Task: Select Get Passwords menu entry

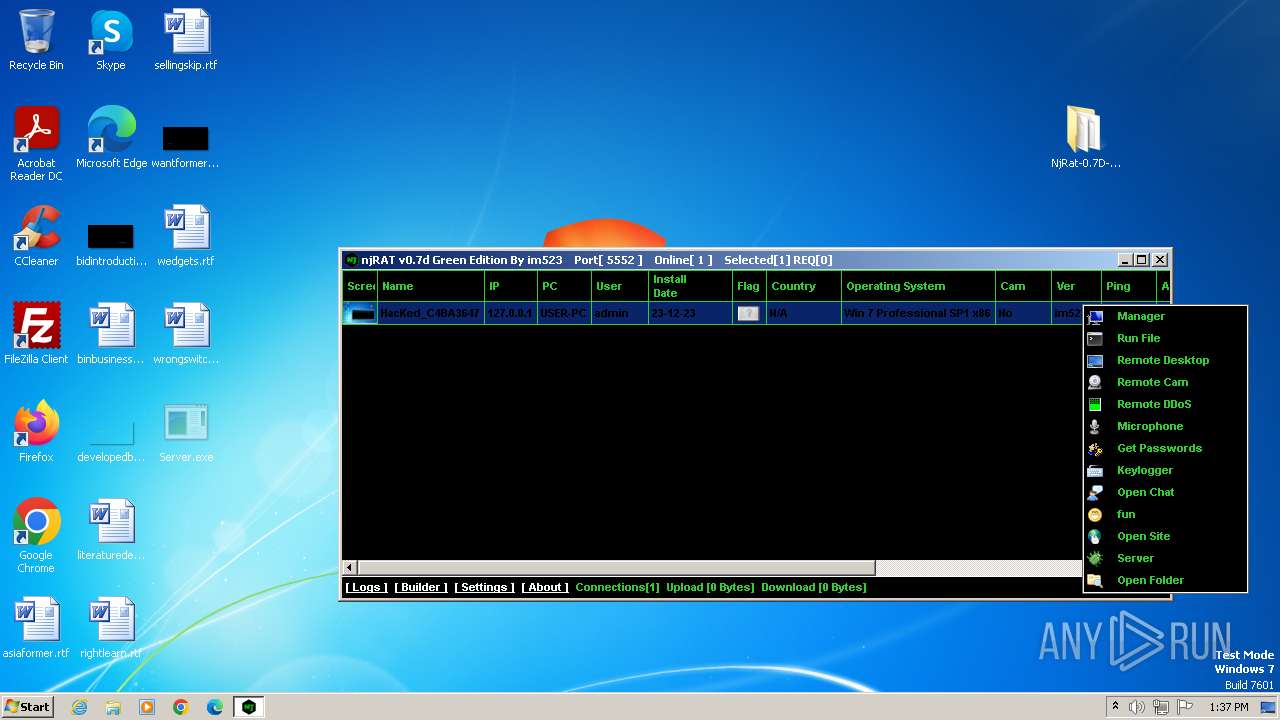Action: click(1166, 448)
